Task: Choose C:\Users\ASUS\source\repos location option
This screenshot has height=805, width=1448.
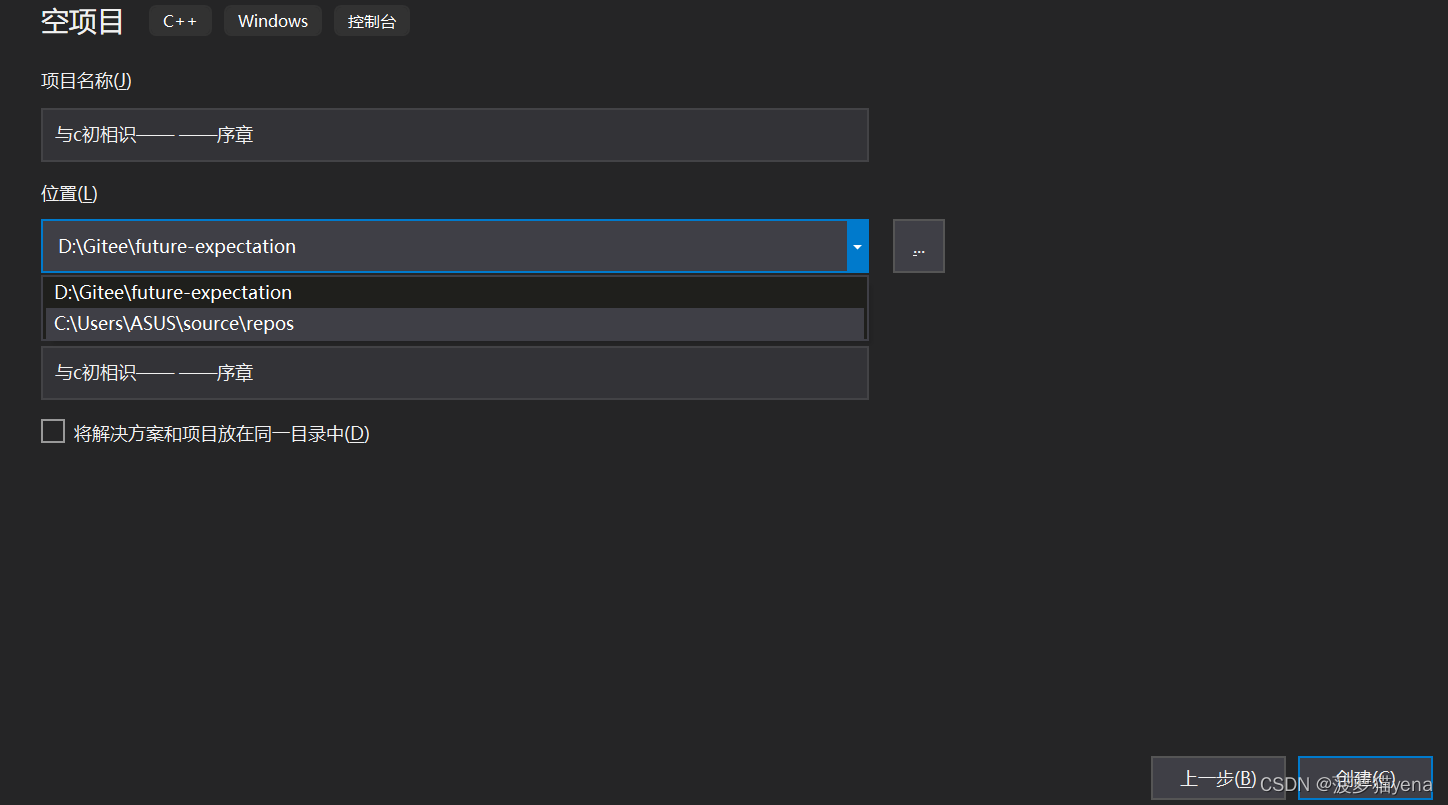Action: click(455, 324)
